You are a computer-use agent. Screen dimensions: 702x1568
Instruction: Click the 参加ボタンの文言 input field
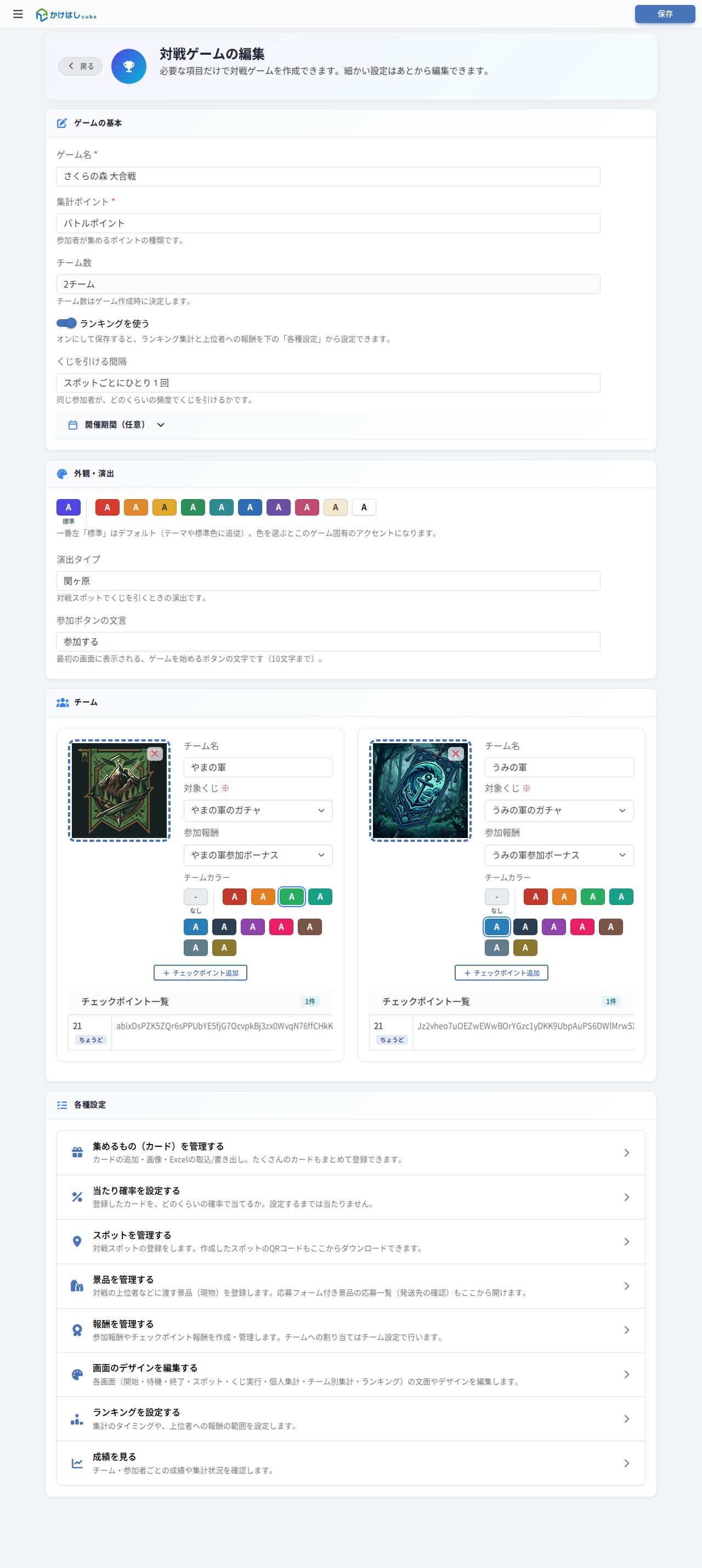328,642
